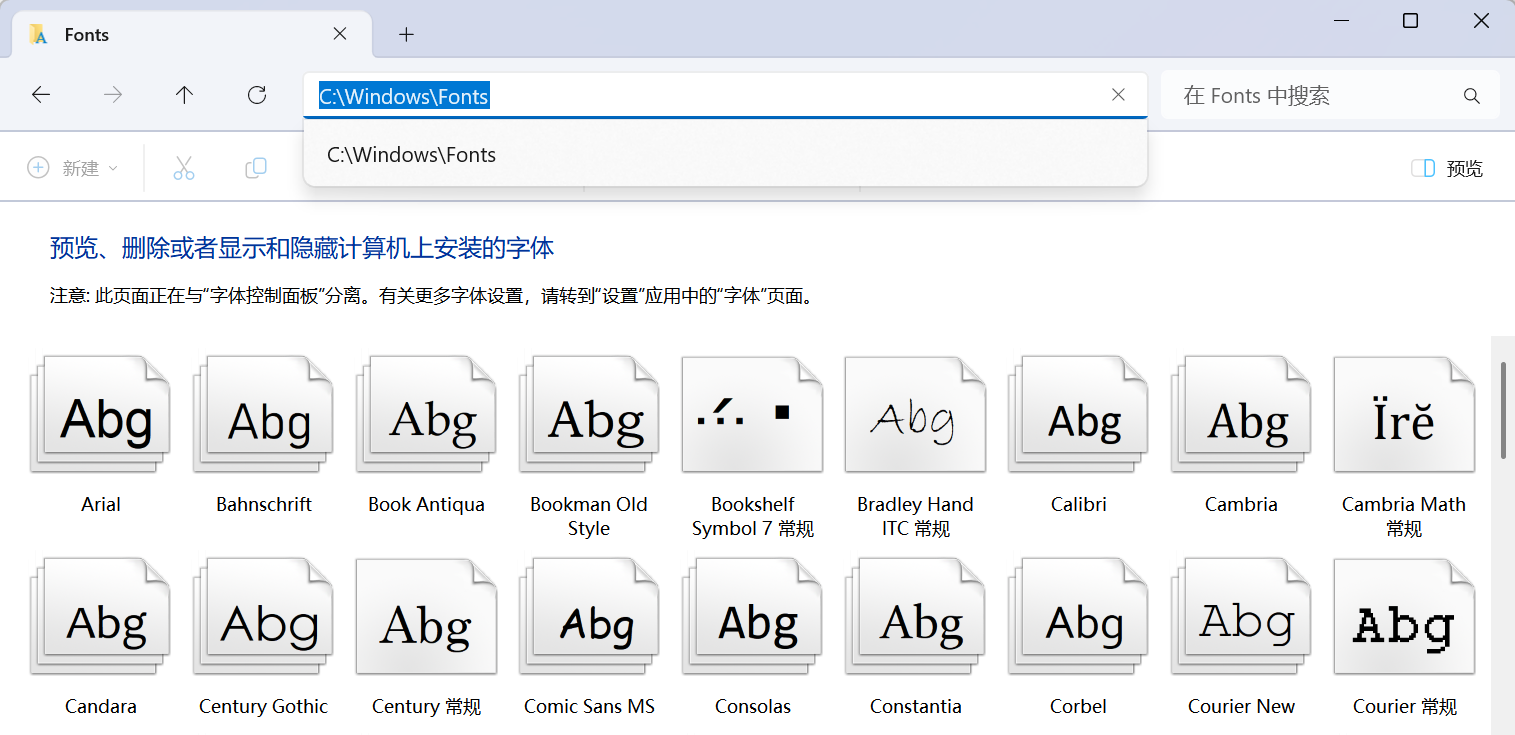Clear the address bar with X

1118,95
